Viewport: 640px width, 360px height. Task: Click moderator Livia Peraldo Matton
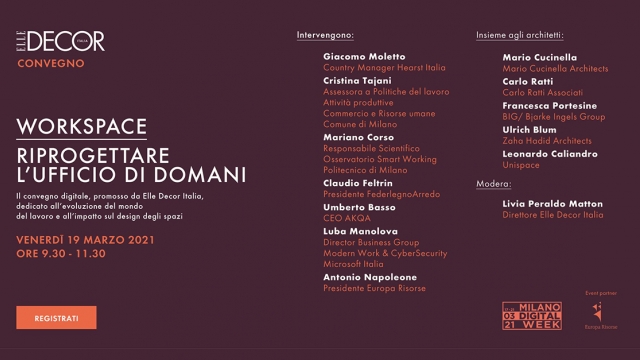tap(553, 204)
